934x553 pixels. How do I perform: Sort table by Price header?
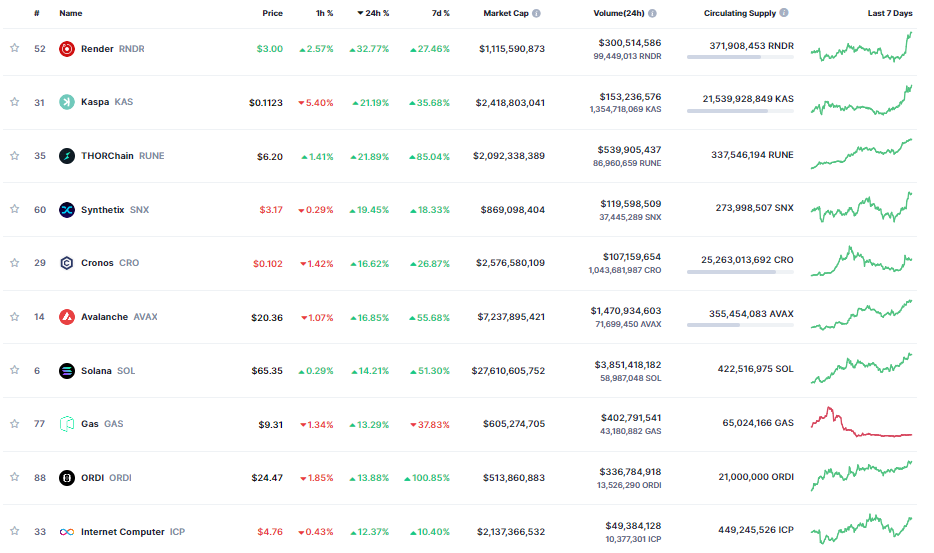click(x=272, y=13)
